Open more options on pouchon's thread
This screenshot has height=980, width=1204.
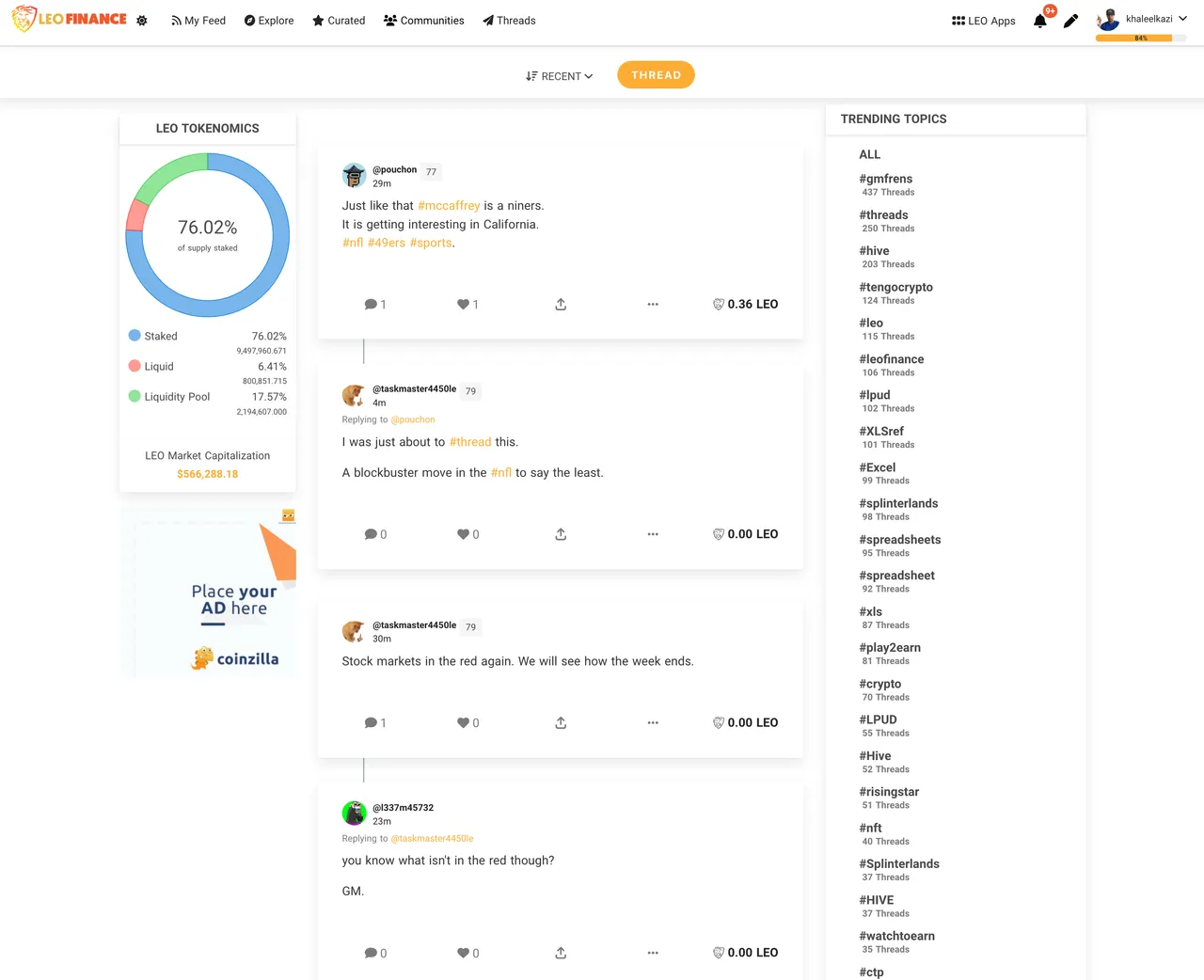pos(653,305)
